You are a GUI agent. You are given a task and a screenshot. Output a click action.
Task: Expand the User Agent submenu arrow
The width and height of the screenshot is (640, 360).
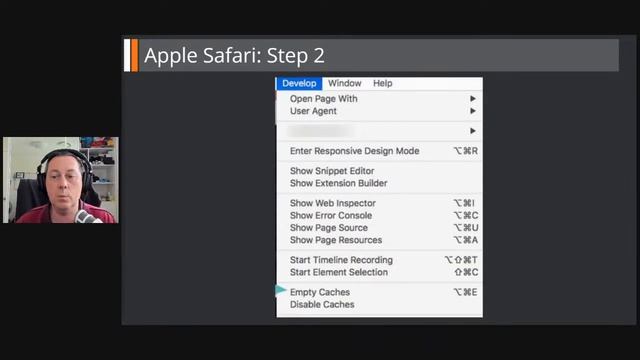(473, 111)
